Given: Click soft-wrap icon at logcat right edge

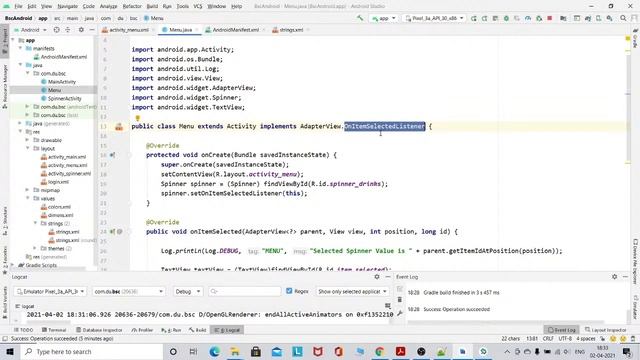Looking at the screenshot, I should pos(388,306).
